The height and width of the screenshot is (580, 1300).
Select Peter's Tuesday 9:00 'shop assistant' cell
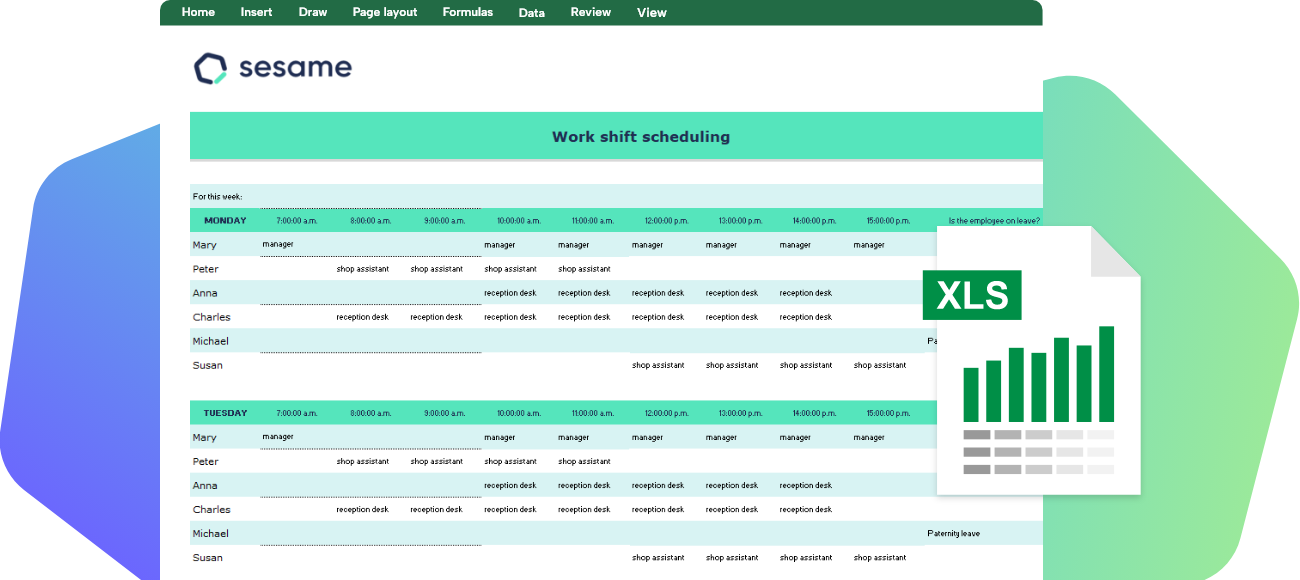(x=437, y=462)
